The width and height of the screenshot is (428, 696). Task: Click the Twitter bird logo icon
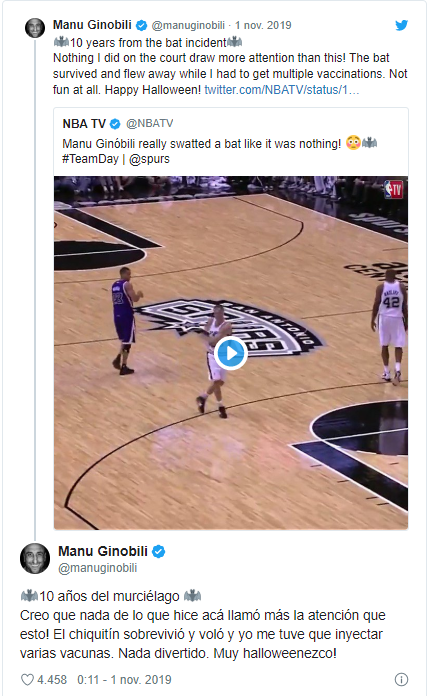pyautogui.click(x=401, y=25)
